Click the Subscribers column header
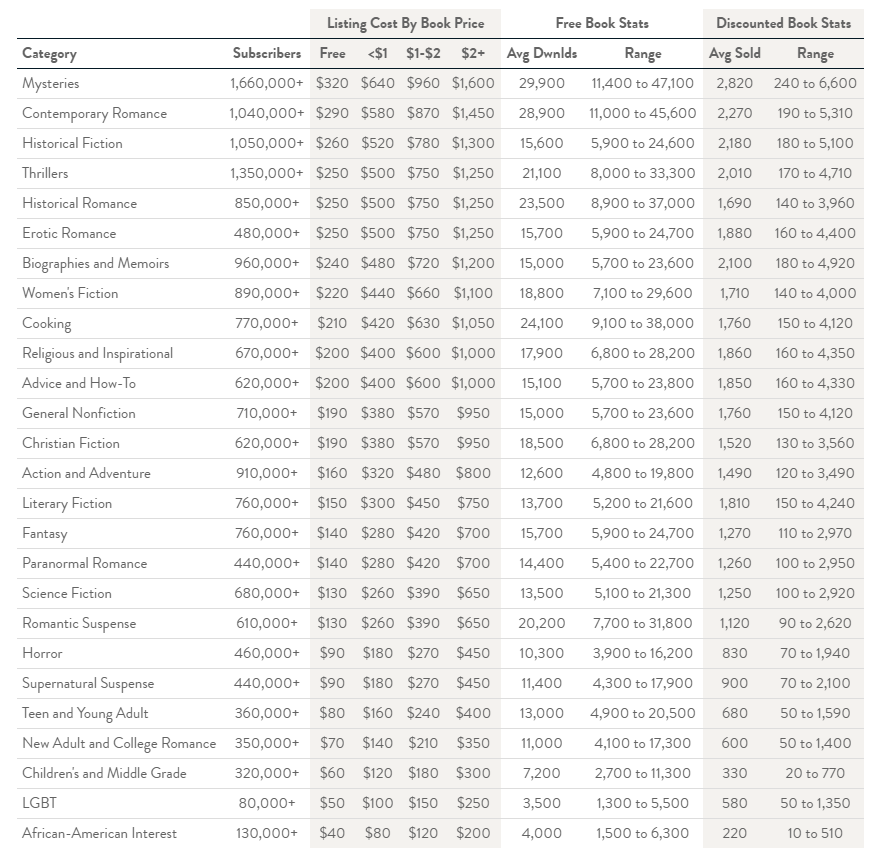Viewport: 878px width, 855px height. tap(267, 53)
